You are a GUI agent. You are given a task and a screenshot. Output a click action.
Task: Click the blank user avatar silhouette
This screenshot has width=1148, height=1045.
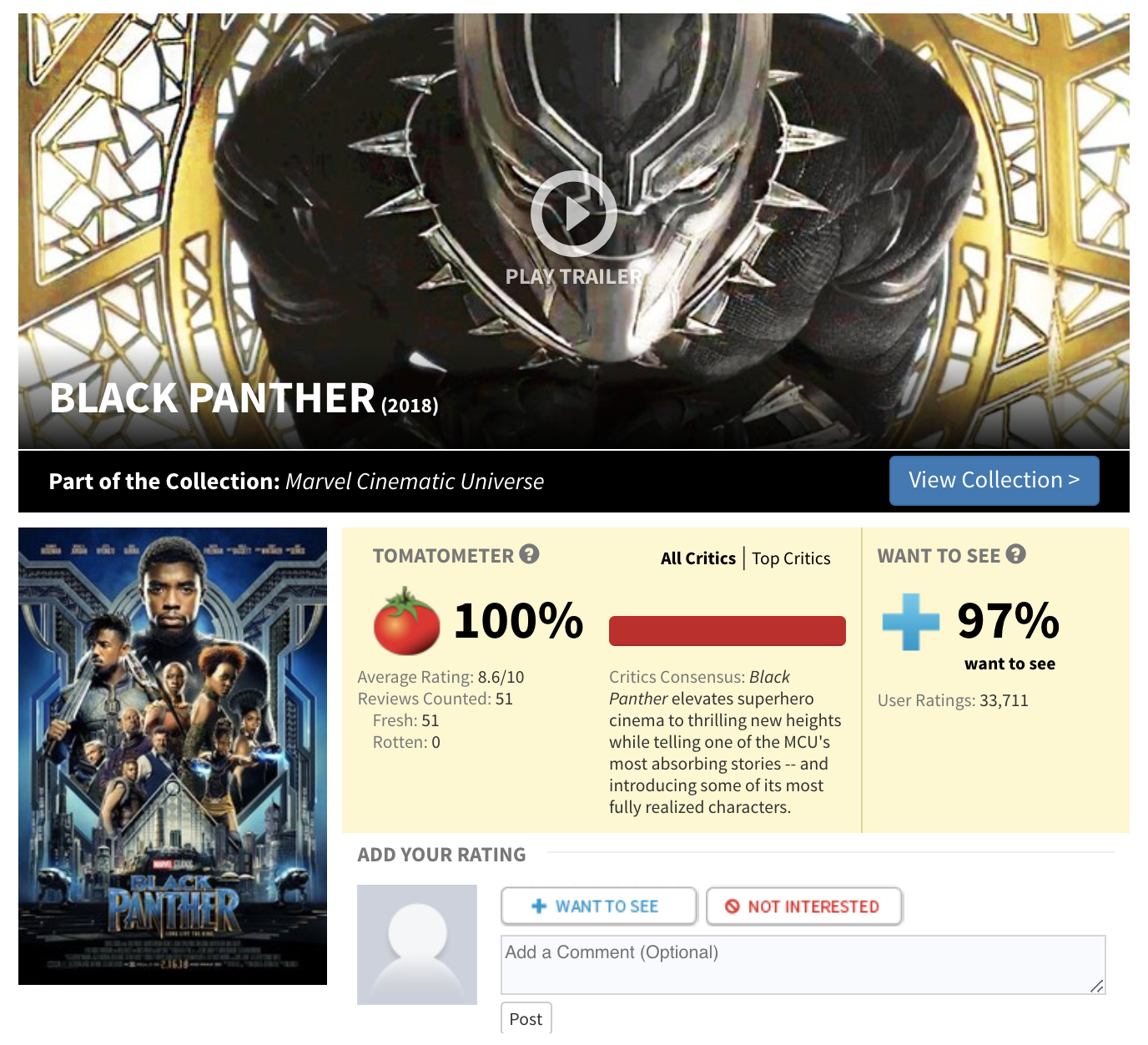pyautogui.click(x=416, y=945)
